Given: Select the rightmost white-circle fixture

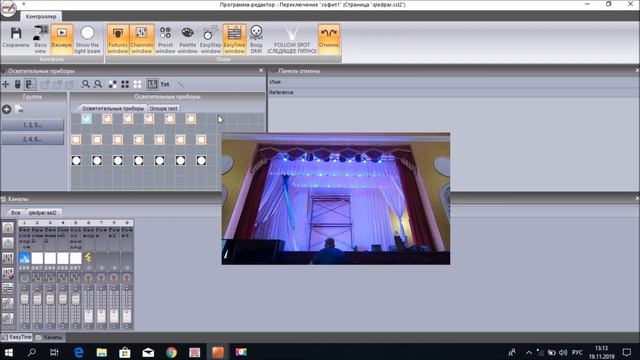Looking at the screenshot, I should pos(201,160).
